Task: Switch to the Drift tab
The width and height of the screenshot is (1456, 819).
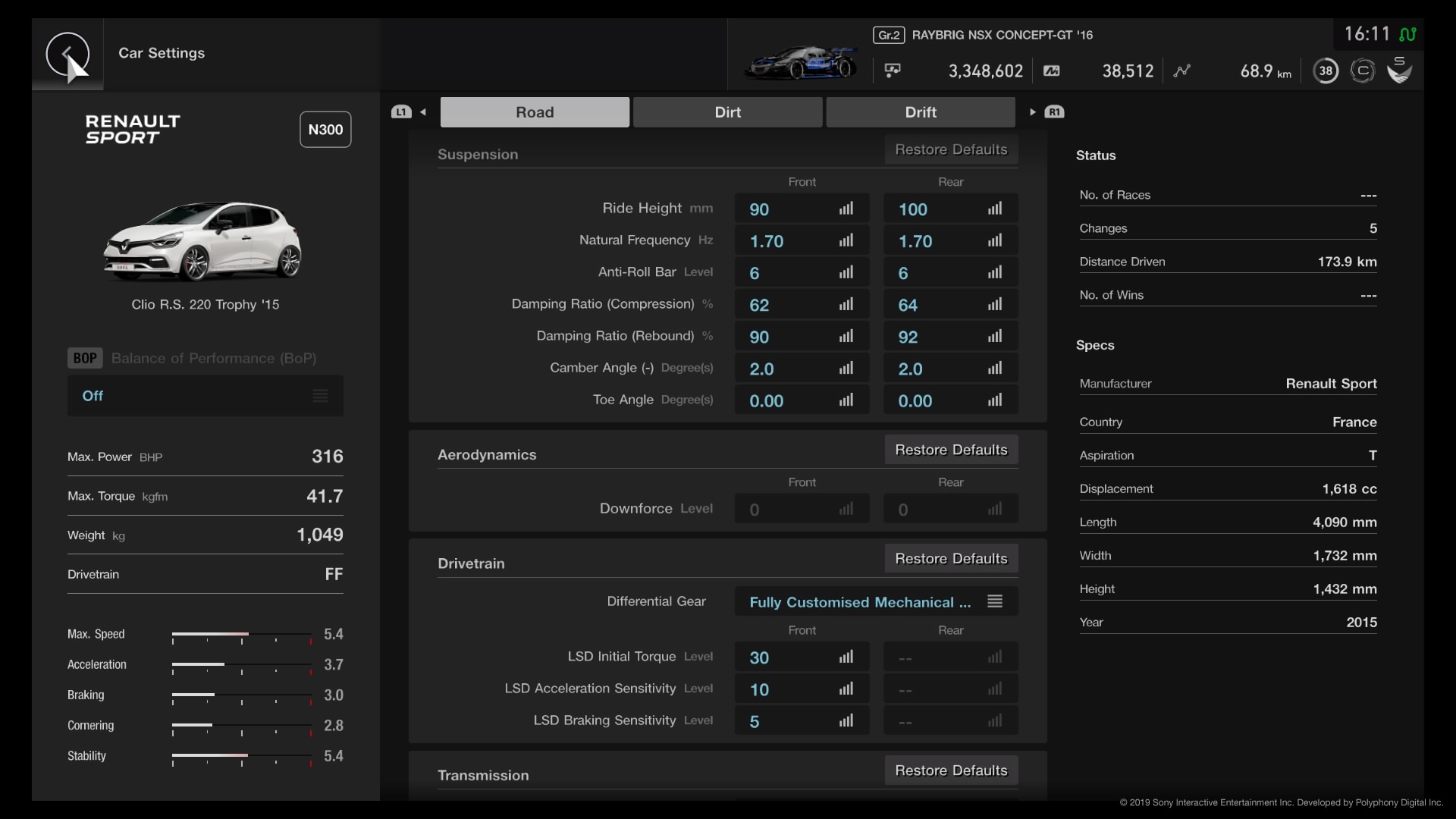Action: point(921,112)
